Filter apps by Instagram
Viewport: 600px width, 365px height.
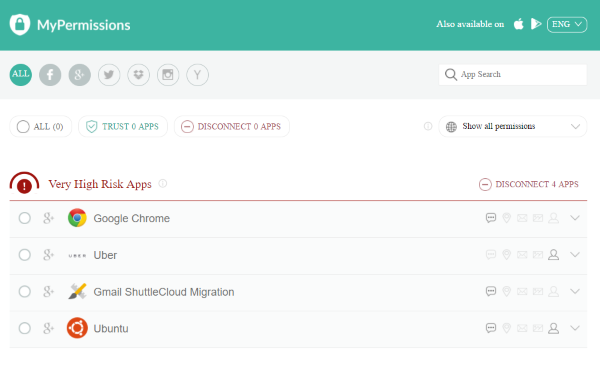point(168,75)
